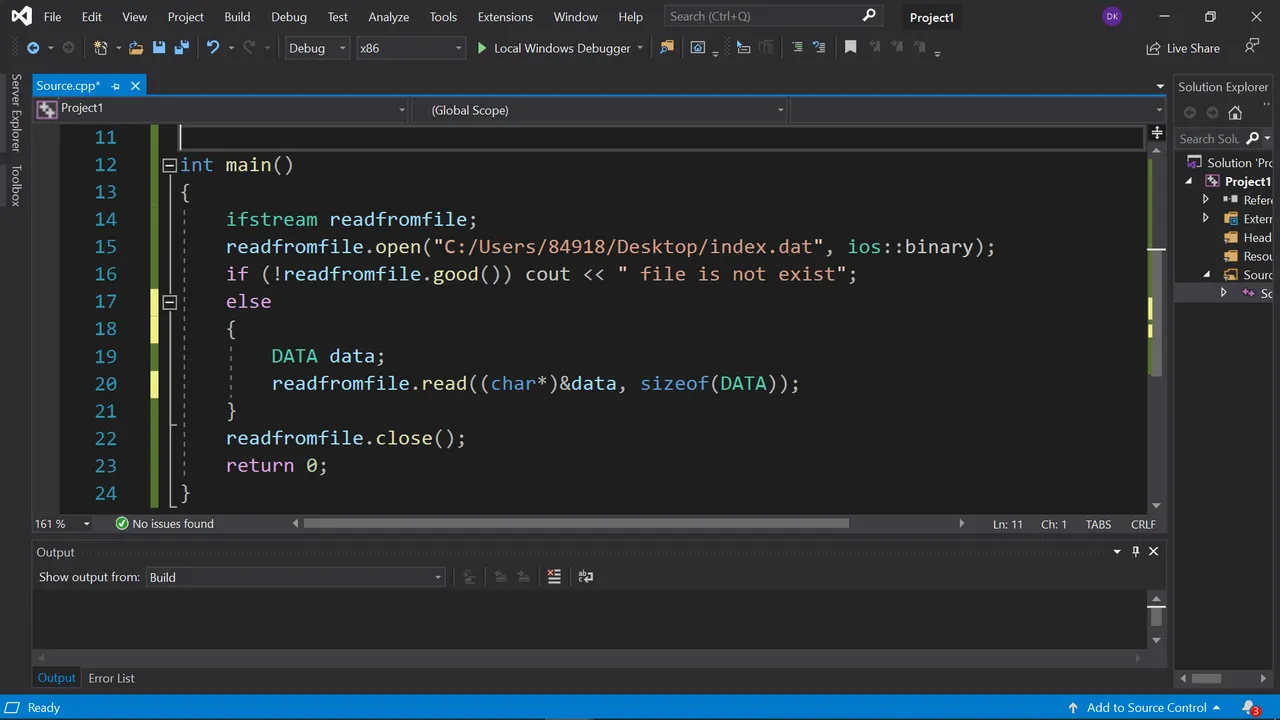The width and height of the screenshot is (1280, 720).
Task: Click the feedback icon near Live Share
Action: pos(1251,47)
